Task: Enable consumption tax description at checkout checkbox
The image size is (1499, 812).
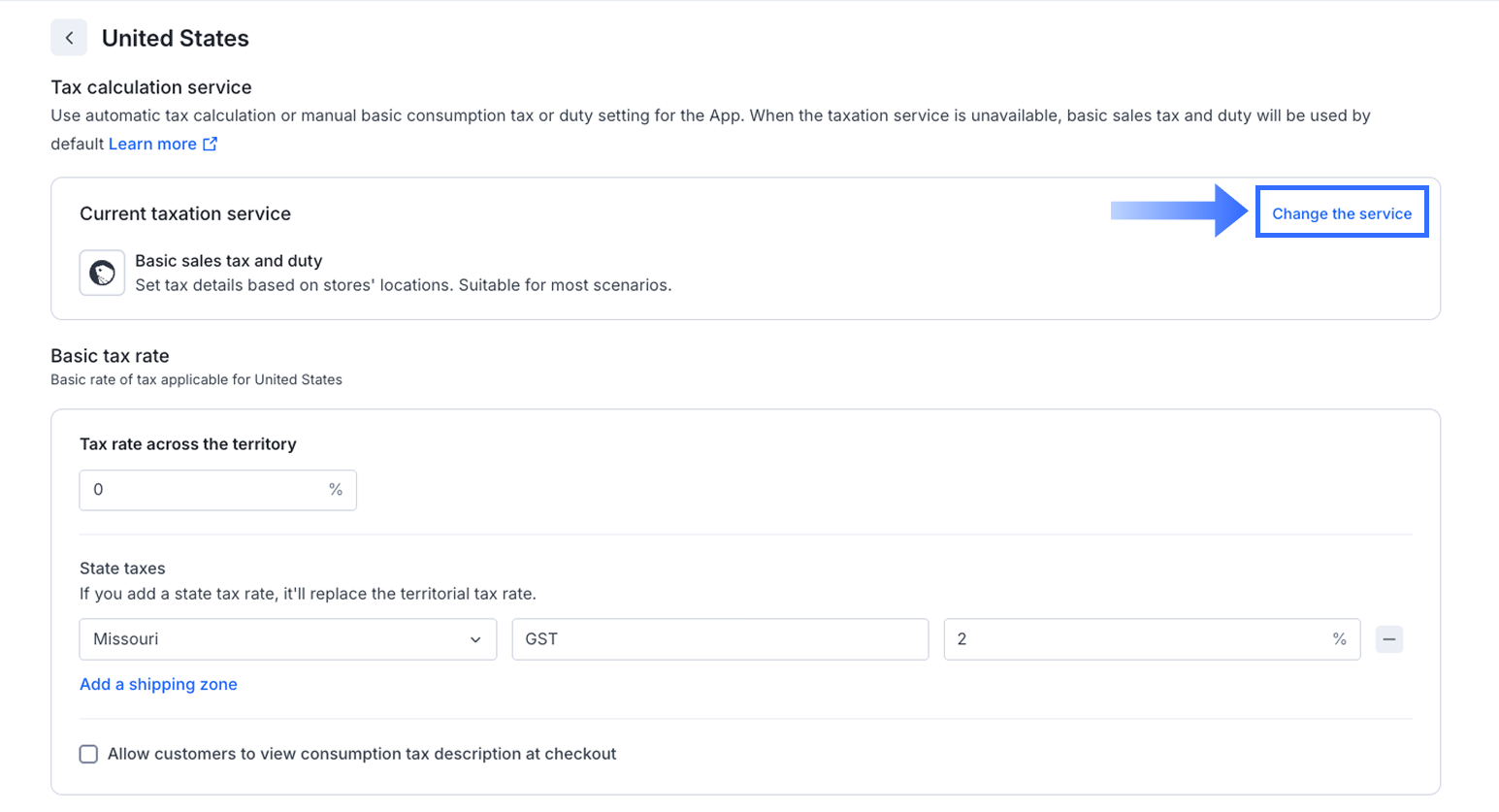Action: pyautogui.click(x=89, y=754)
